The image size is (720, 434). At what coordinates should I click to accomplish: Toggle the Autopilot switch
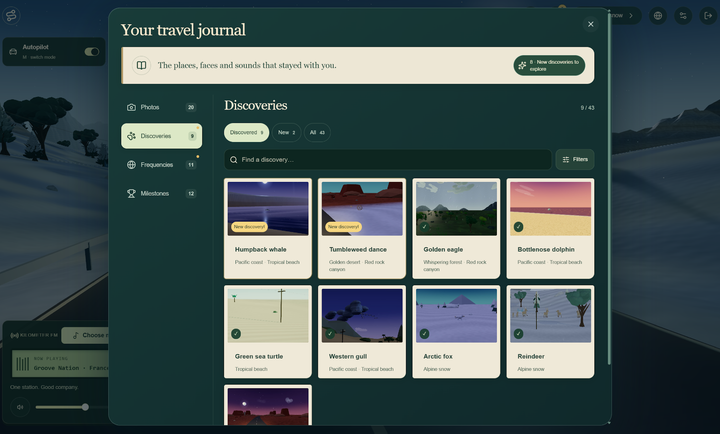click(x=92, y=51)
